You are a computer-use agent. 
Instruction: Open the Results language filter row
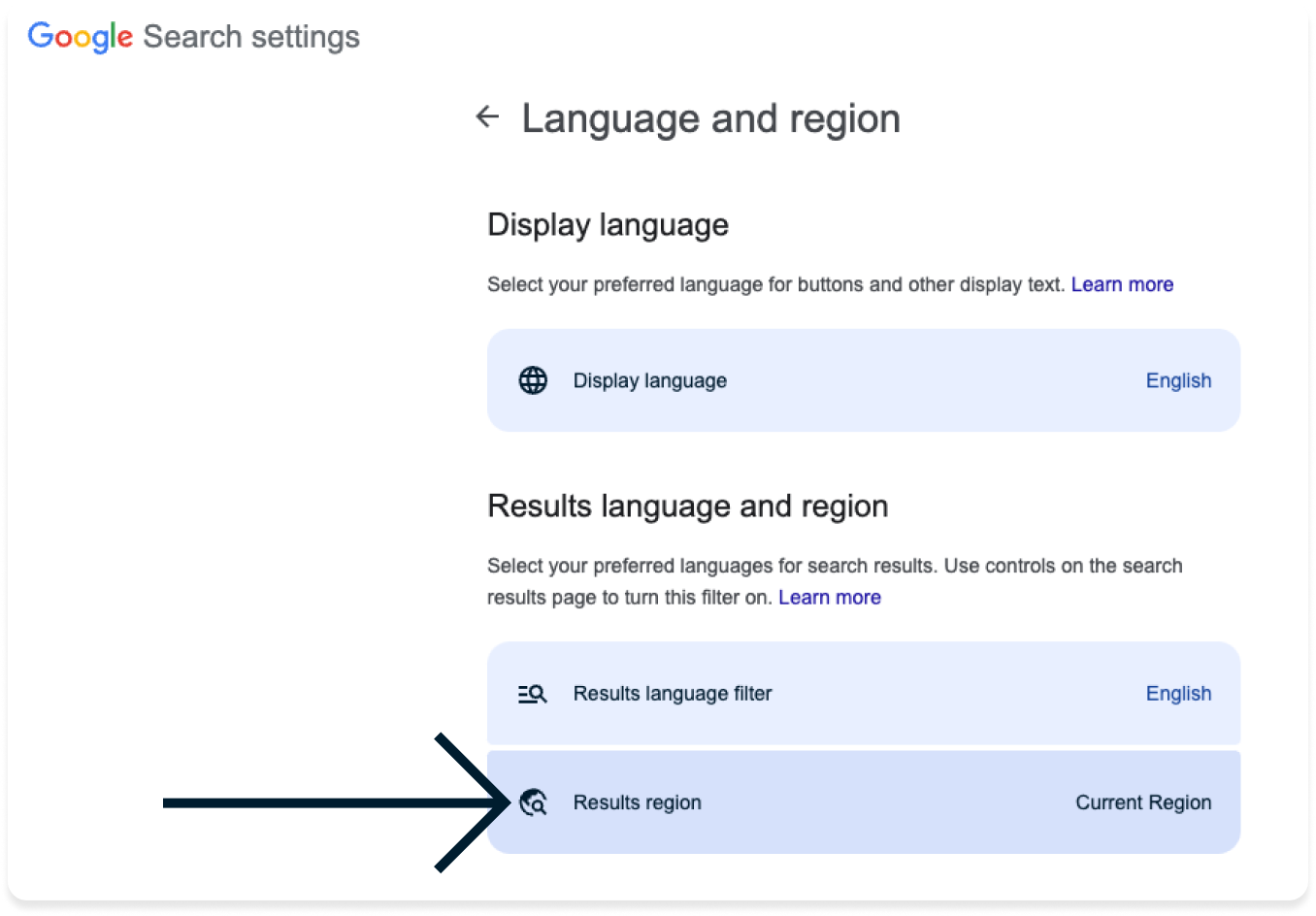864,693
